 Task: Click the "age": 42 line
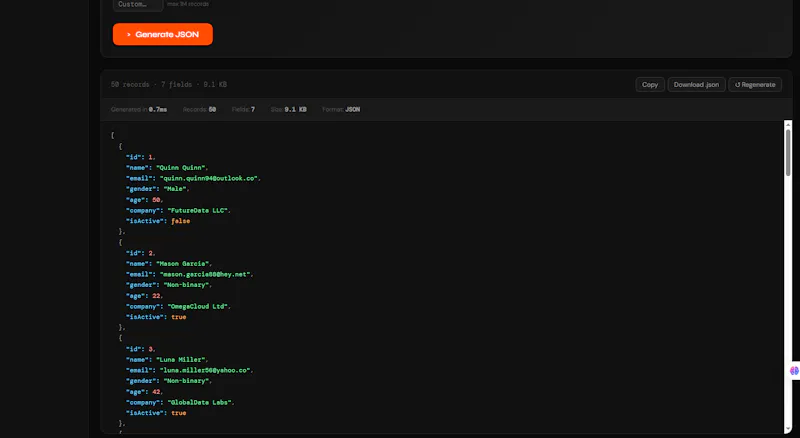pyautogui.click(x=144, y=392)
